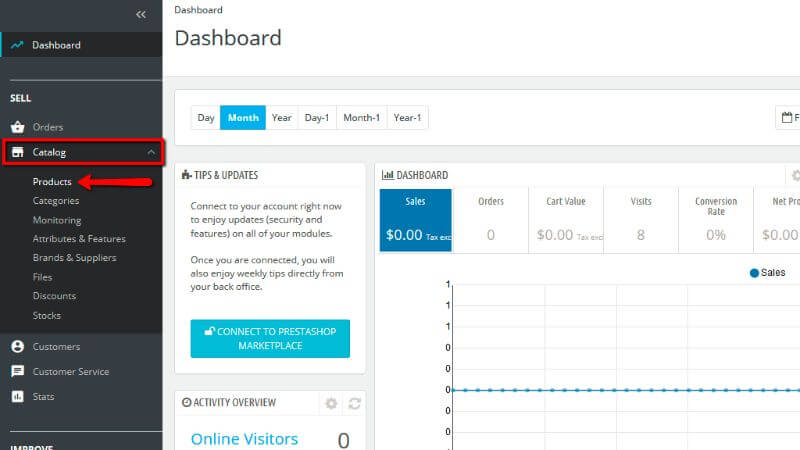Open the Customer Service menu label
Viewport: 800px width, 450px height.
(71, 371)
